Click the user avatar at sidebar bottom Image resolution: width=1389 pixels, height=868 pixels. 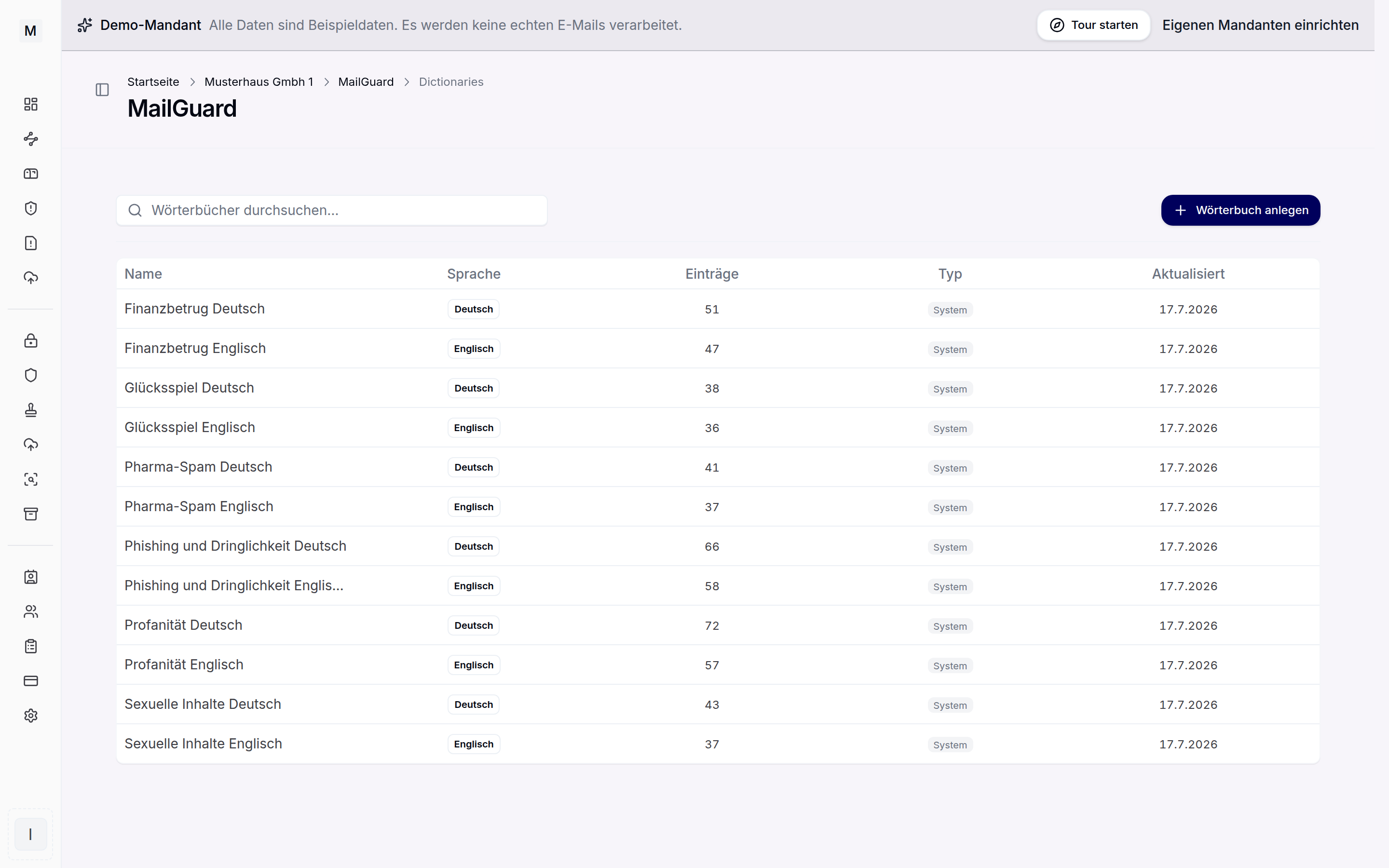[x=30, y=834]
